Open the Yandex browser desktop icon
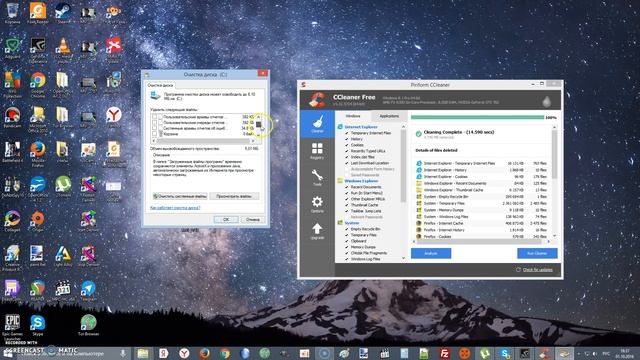 113,118
